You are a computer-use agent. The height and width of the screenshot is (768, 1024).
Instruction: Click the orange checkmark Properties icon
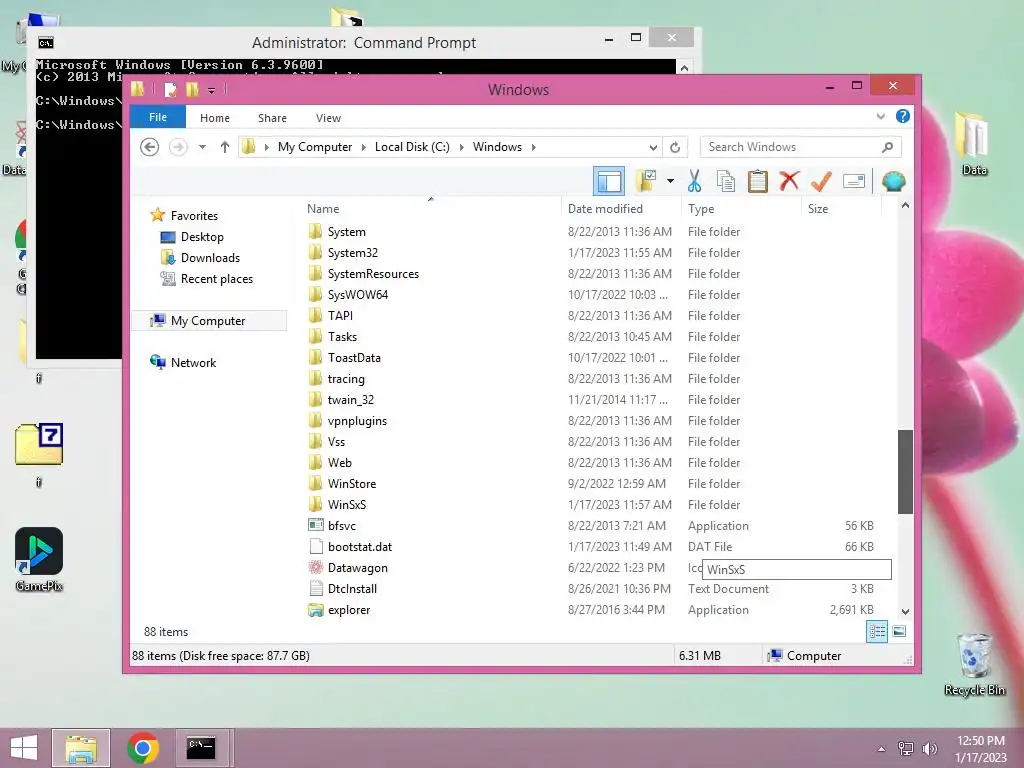click(821, 181)
